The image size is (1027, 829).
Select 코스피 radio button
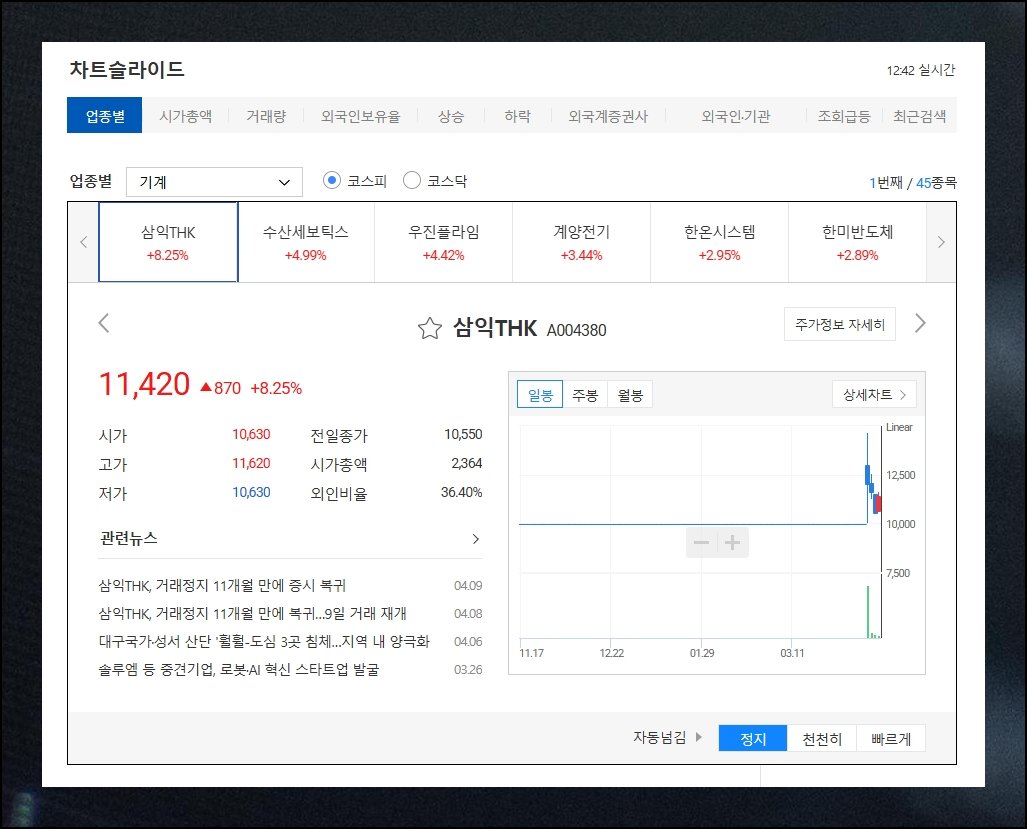point(332,180)
